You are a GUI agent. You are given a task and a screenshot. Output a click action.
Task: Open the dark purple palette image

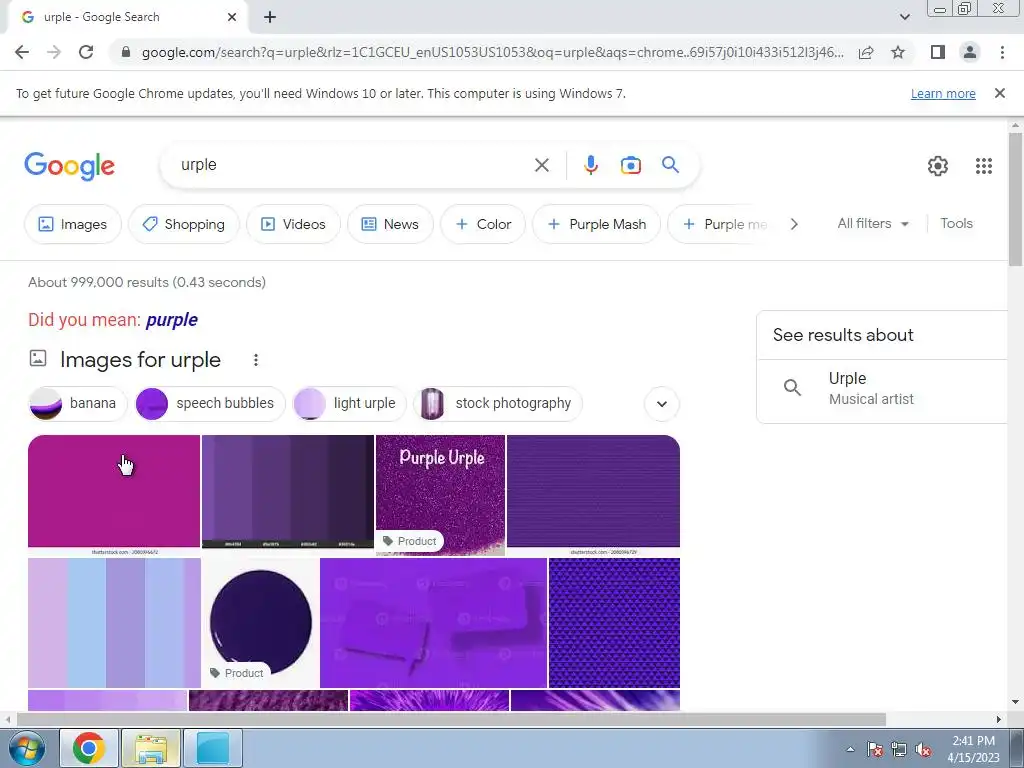tap(287, 492)
